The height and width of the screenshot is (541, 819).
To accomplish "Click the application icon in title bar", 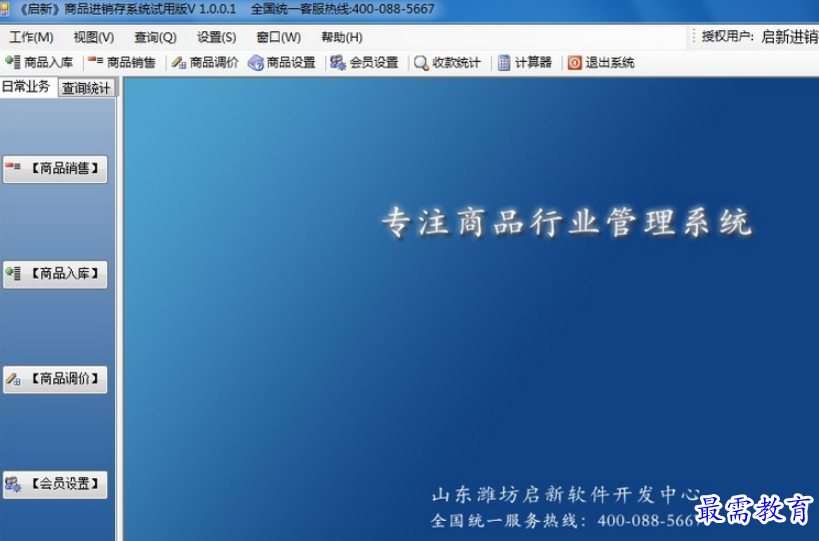I will point(4,9).
